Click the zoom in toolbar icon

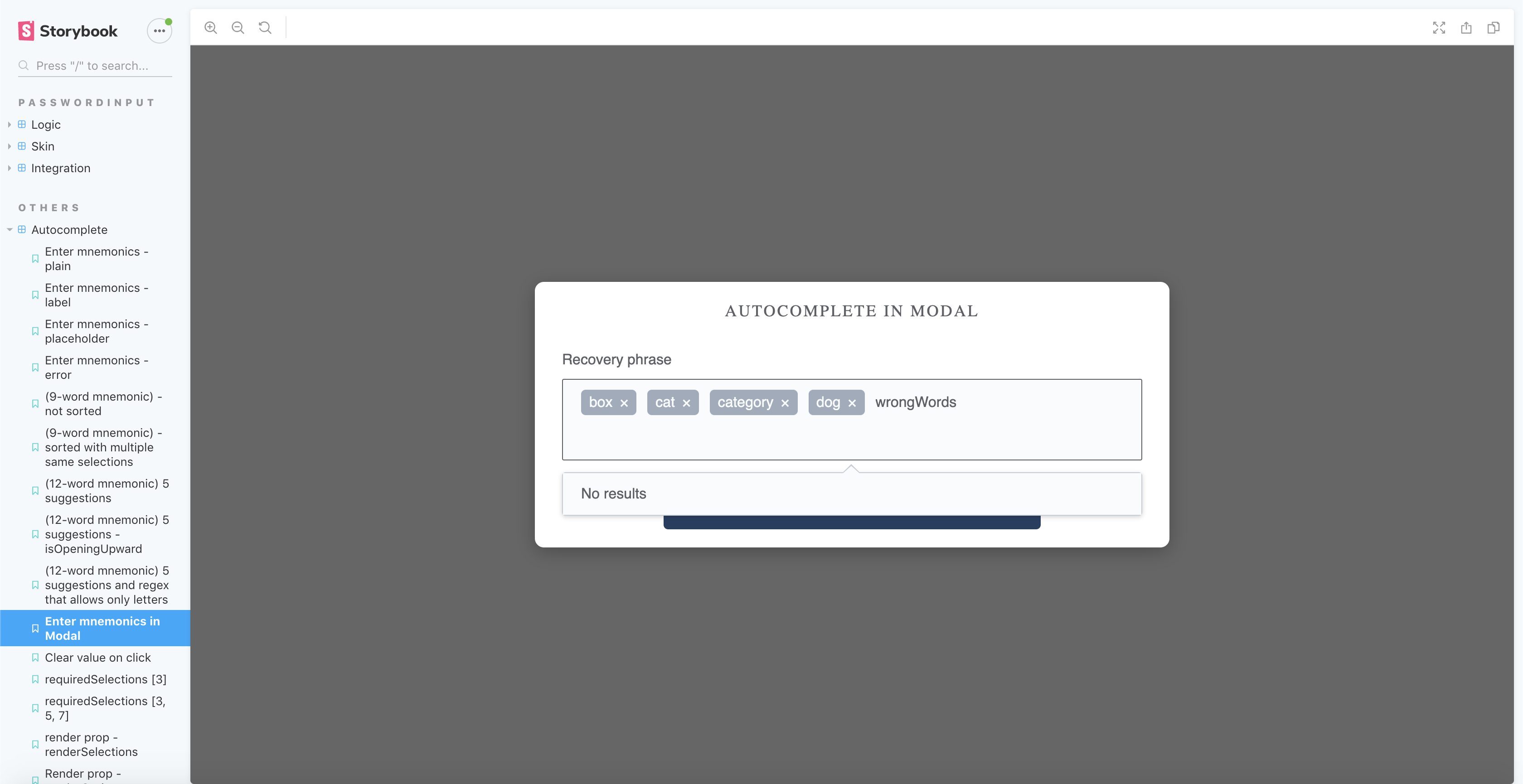click(210, 28)
